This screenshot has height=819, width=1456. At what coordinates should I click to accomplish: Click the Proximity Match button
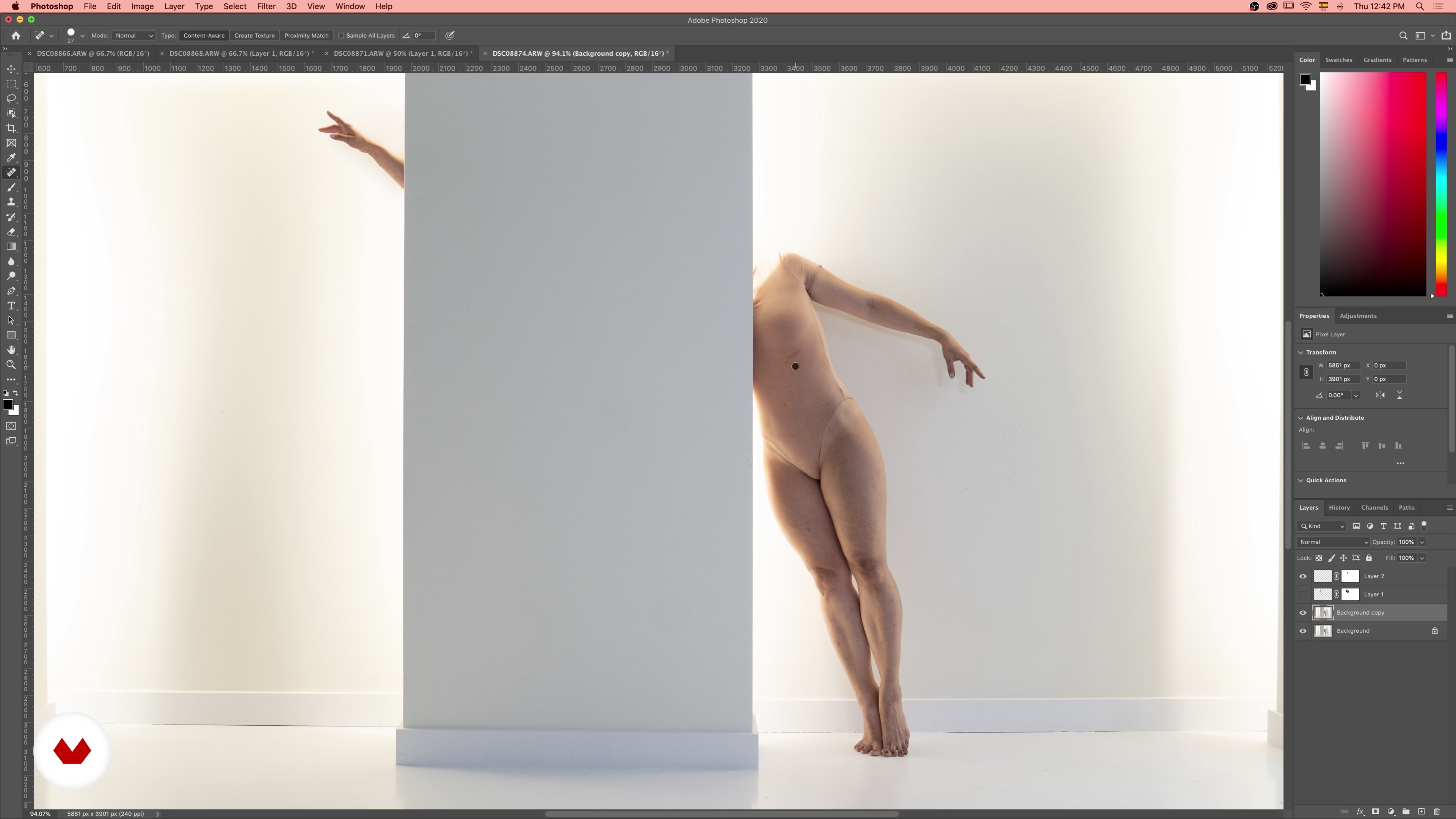point(306,36)
